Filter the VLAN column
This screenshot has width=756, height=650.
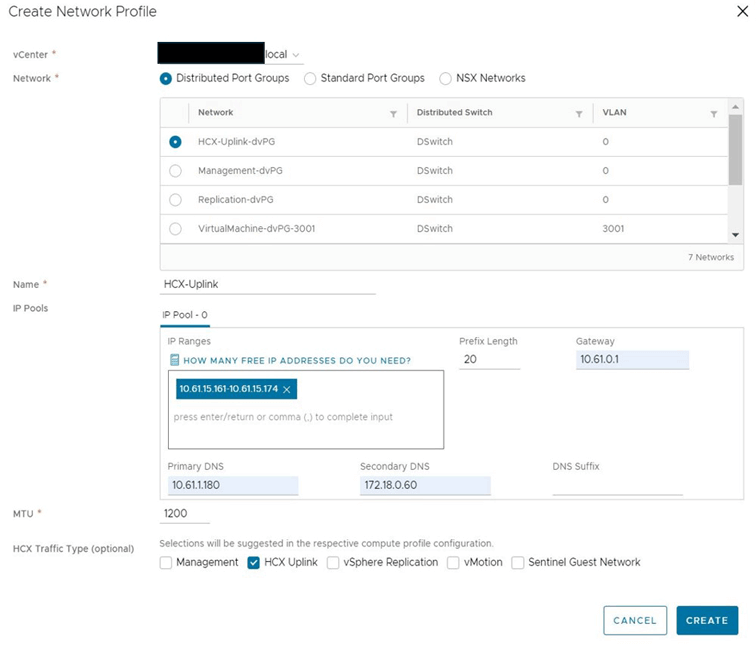(x=714, y=114)
